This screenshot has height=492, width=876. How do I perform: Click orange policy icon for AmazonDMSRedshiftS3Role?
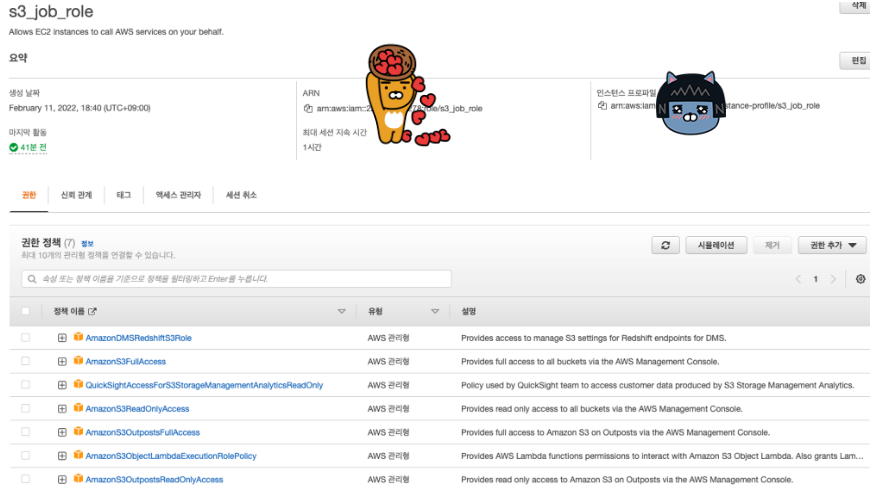click(x=78, y=337)
